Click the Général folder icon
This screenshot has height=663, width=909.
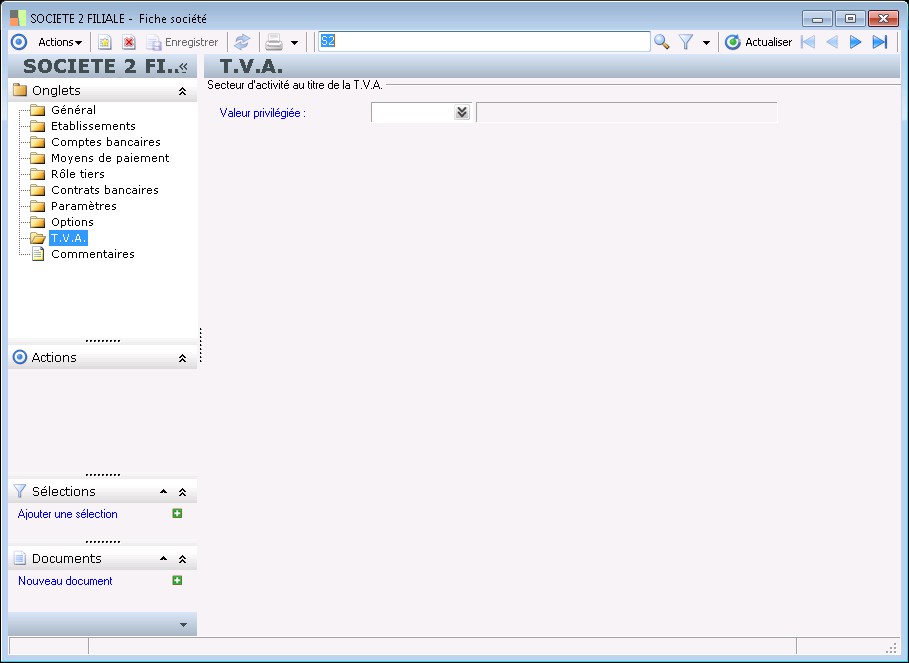coord(38,110)
